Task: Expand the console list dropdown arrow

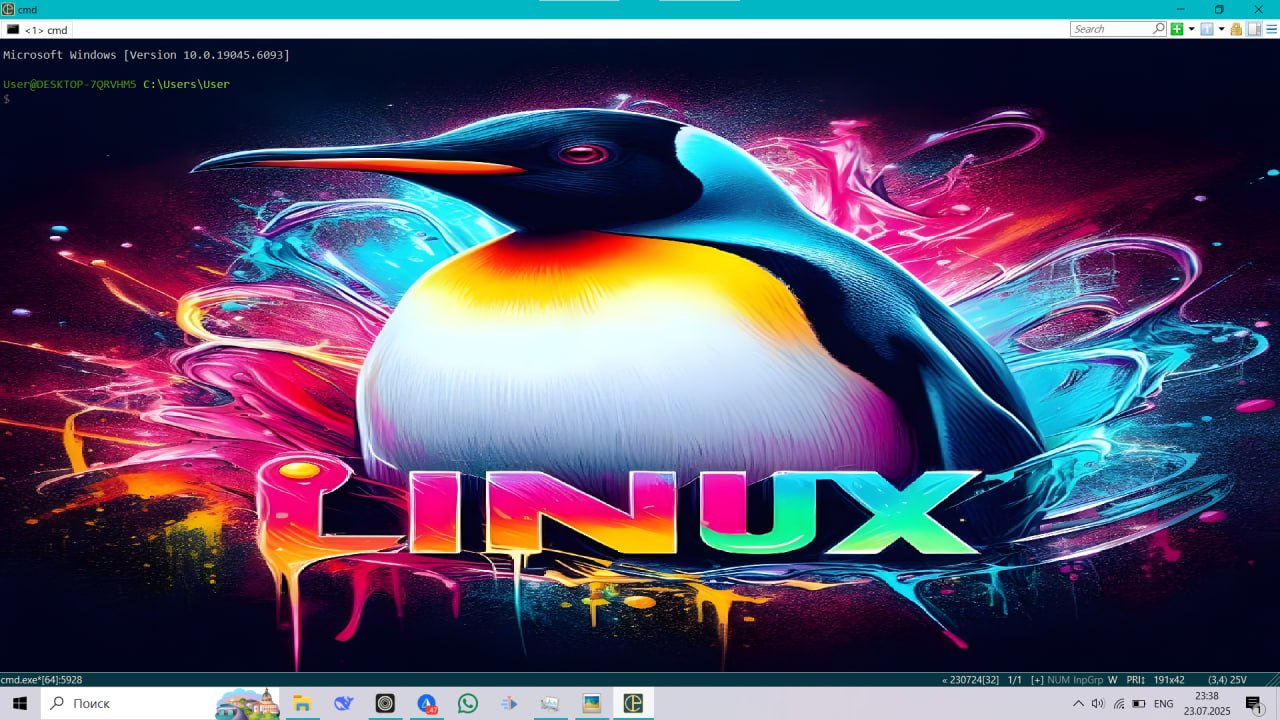Action: [x=1221, y=29]
